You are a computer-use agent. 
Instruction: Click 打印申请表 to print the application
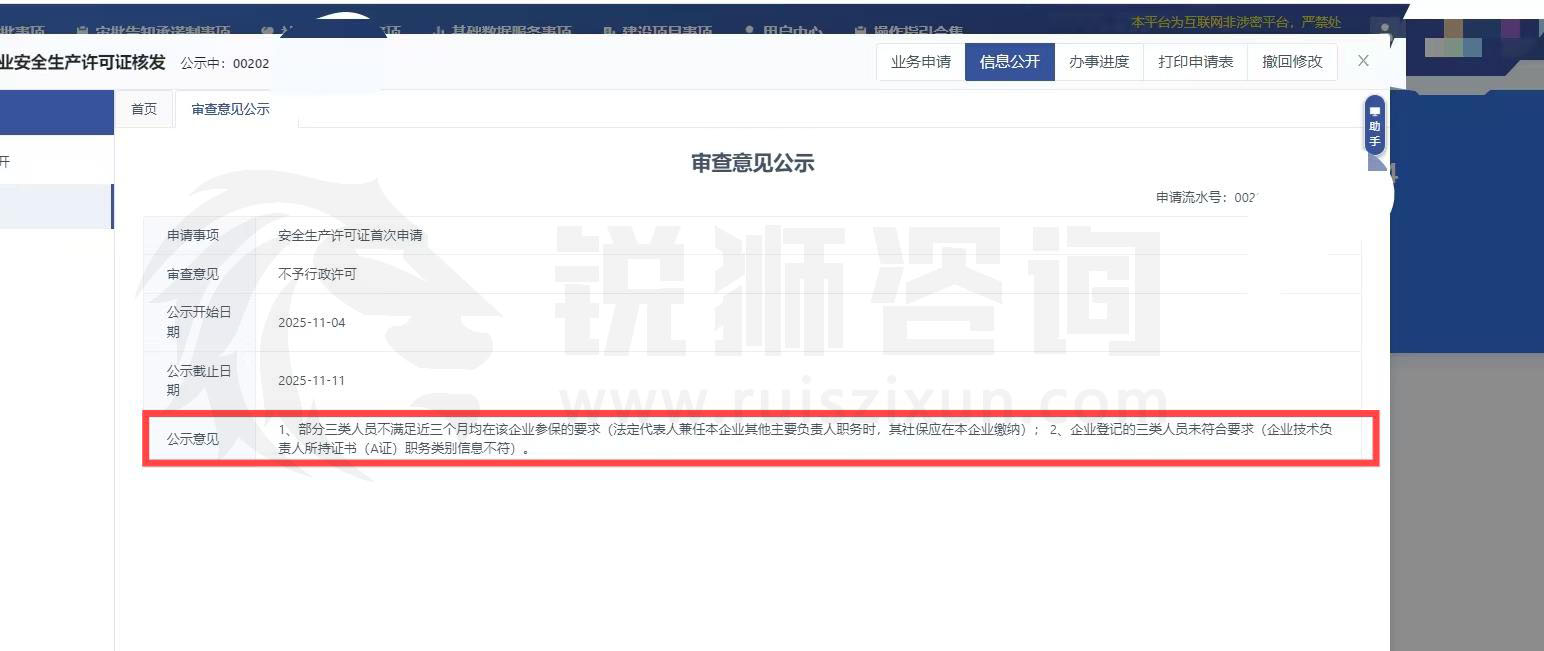tap(1195, 62)
